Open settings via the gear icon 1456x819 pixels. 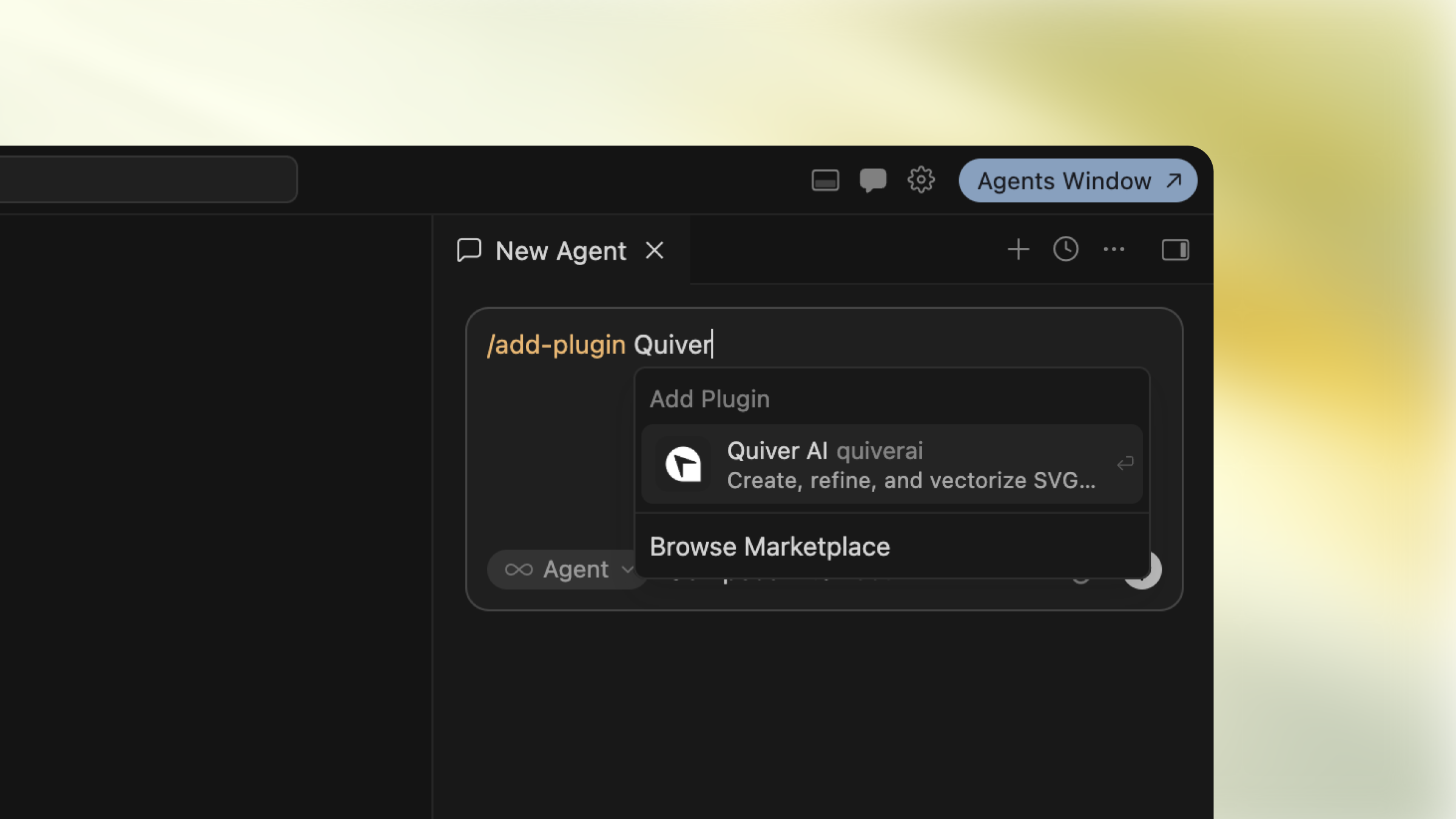tap(921, 180)
